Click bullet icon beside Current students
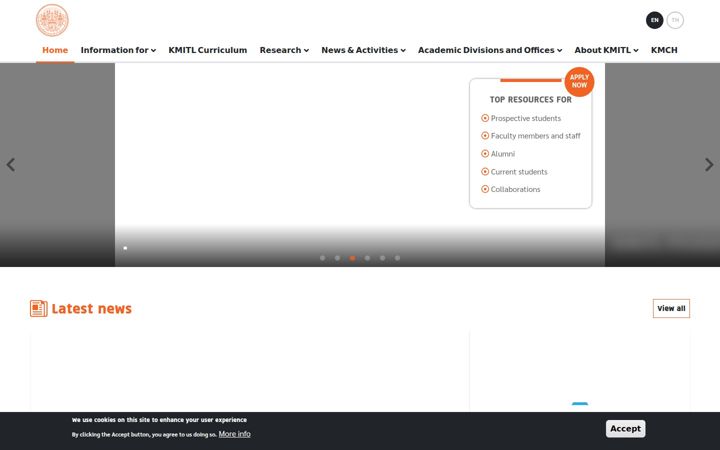The image size is (720, 450). [x=485, y=171]
